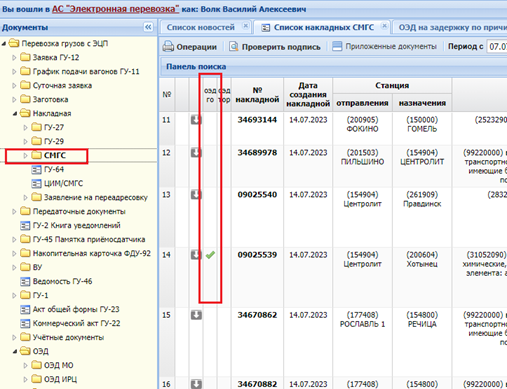507x389 pixels.
Task: Click the отправления column header
Action: tap(362, 103)
